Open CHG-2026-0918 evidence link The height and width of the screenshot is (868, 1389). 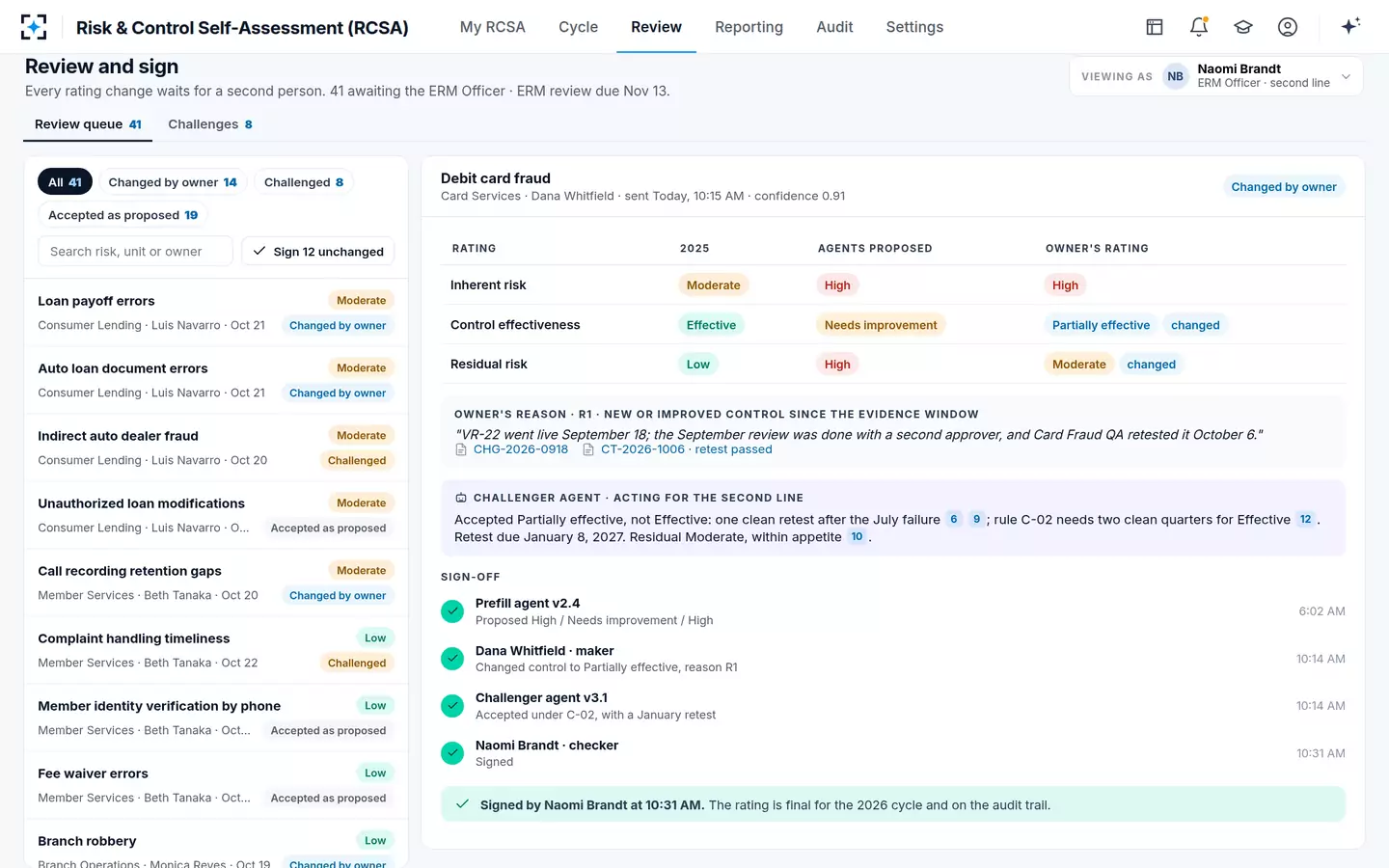pos(521,449)
